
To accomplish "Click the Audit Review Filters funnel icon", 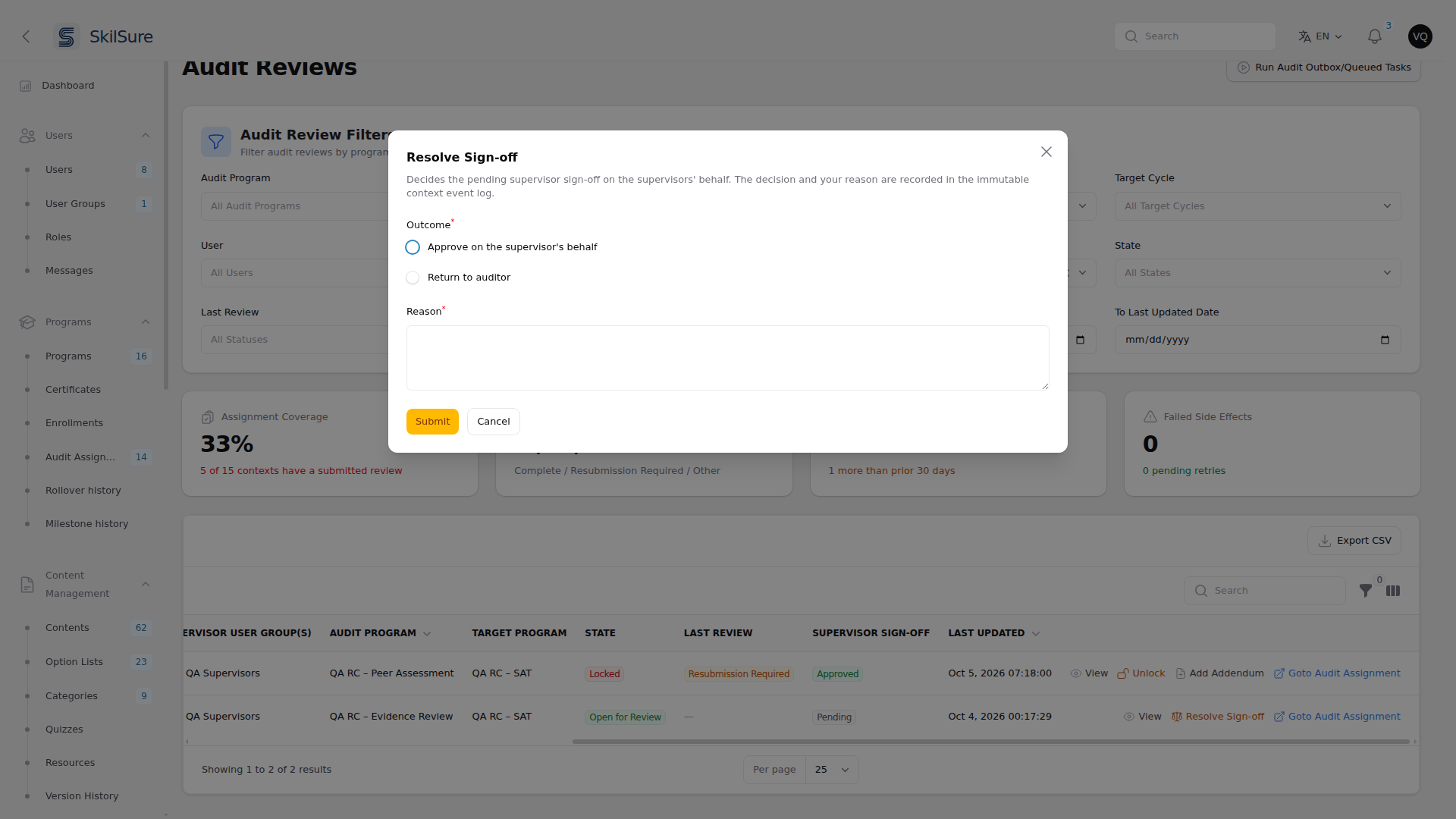I will (216, 142).
